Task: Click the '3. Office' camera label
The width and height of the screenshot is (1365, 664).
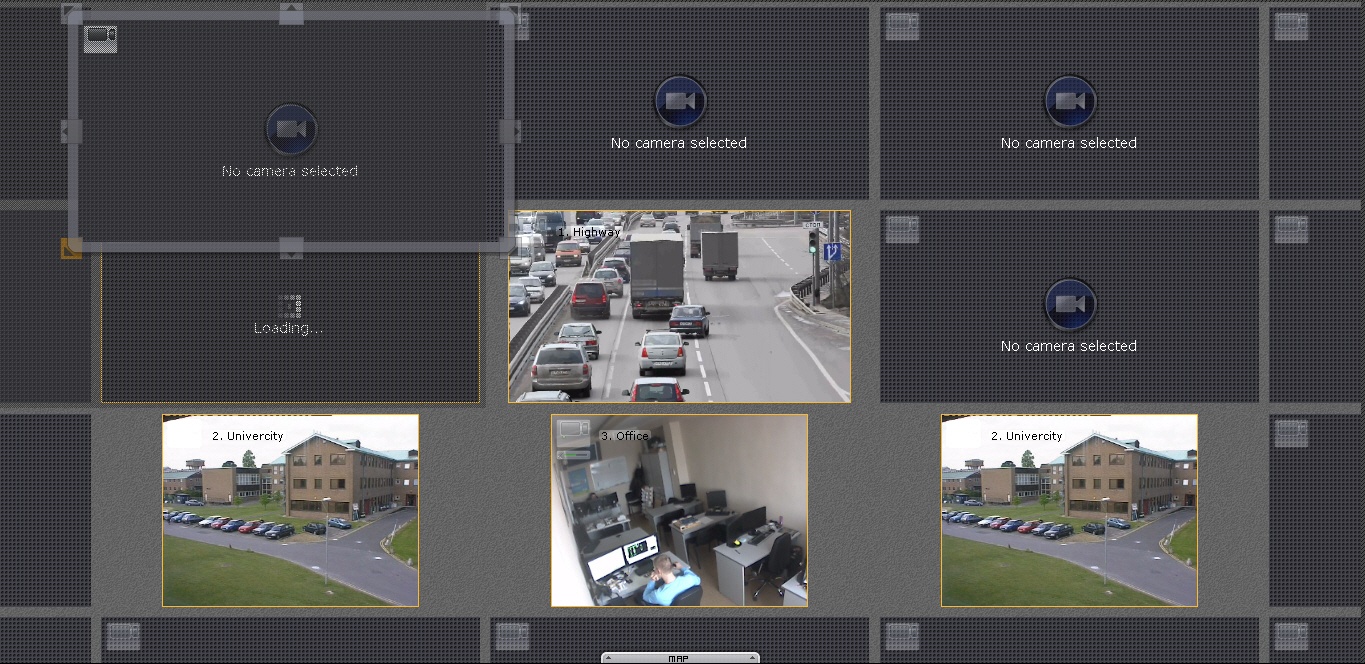Action: tap(625, 436)
